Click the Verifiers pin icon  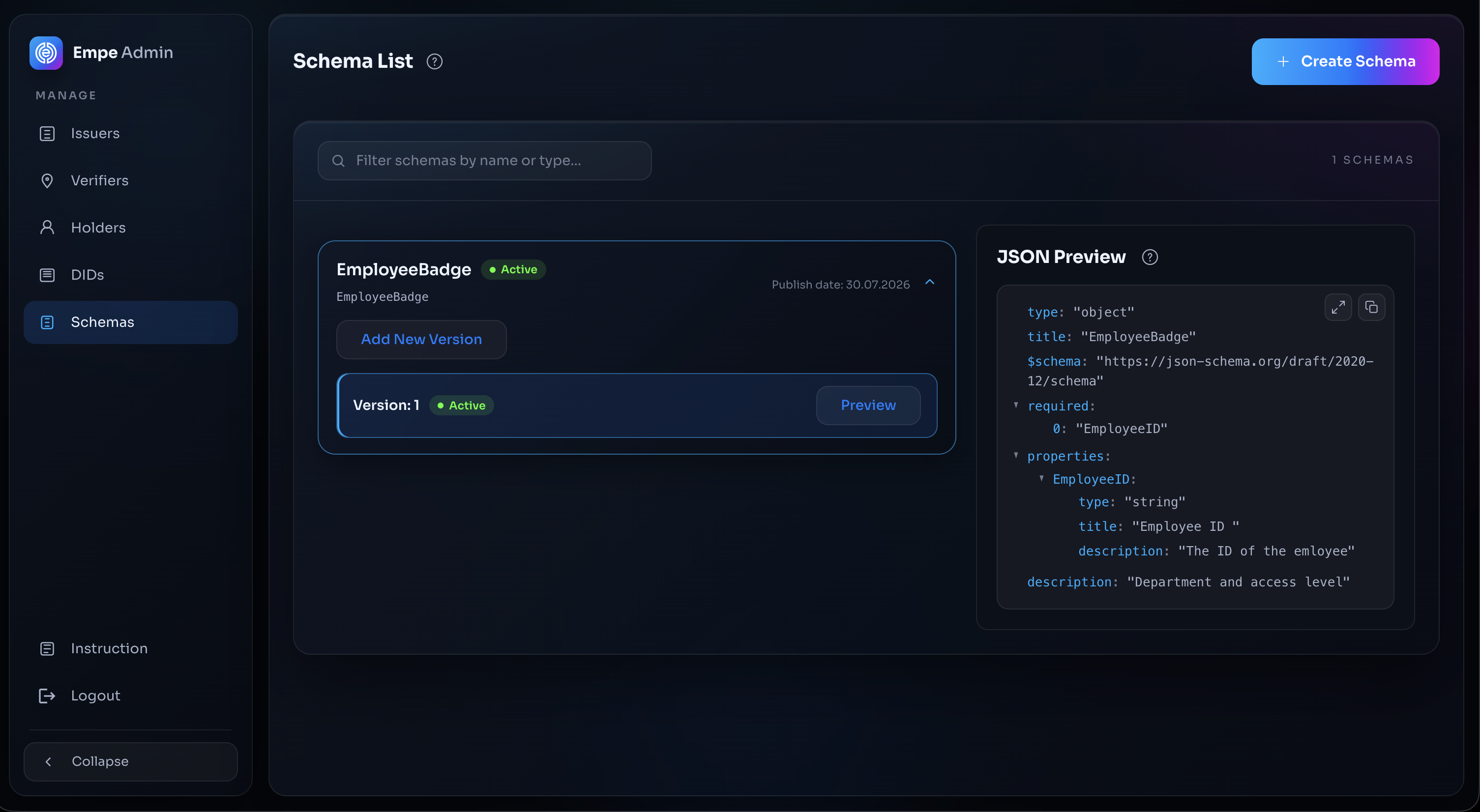click(47, 180)
